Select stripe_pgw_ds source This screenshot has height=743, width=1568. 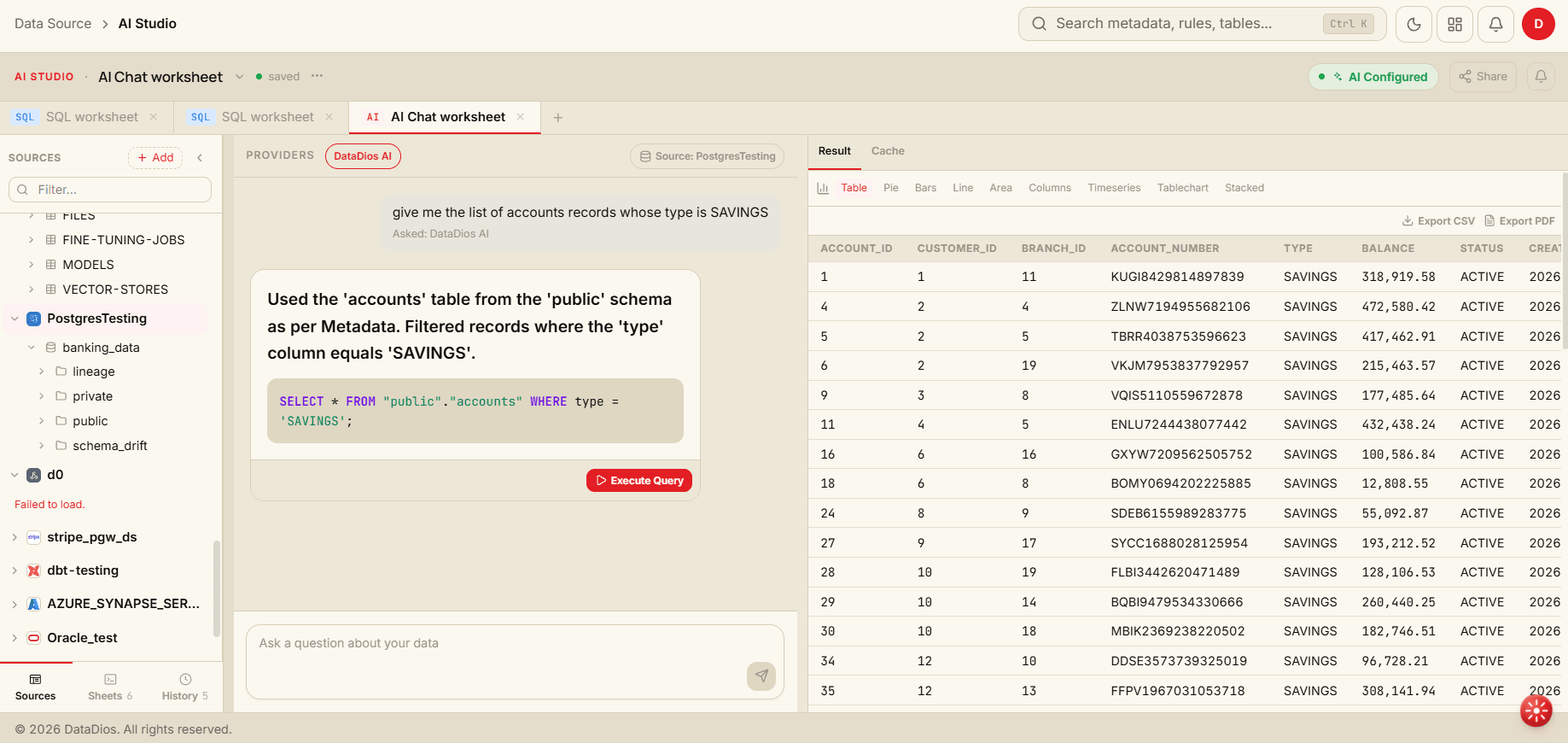tap(91, 537)
